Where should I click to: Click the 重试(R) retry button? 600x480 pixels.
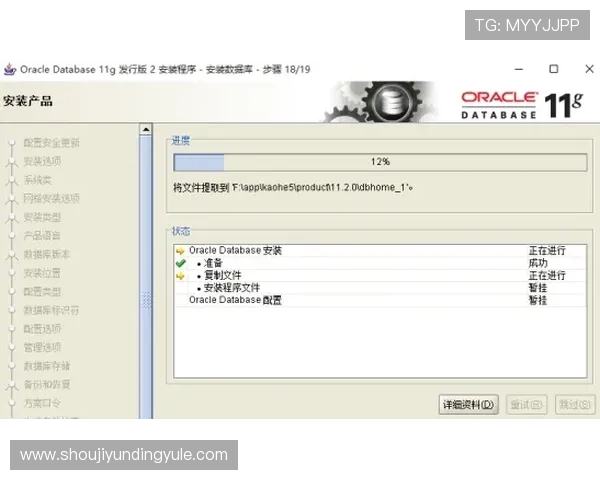point(527,405)
